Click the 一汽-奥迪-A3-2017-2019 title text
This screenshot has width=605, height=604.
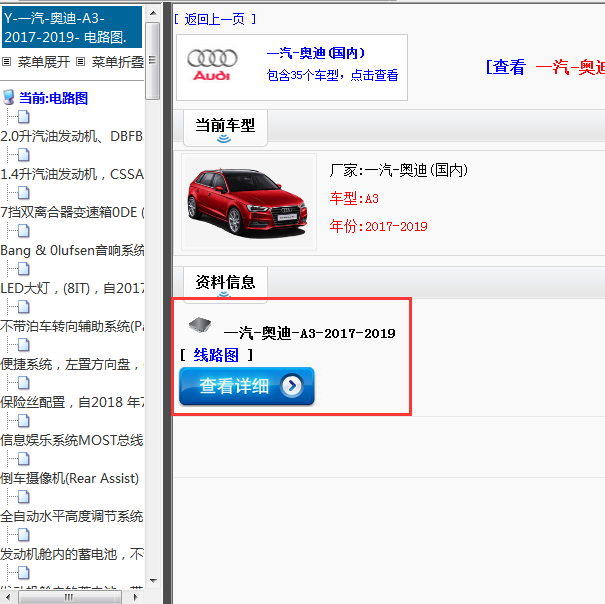(x=309, y=333)
